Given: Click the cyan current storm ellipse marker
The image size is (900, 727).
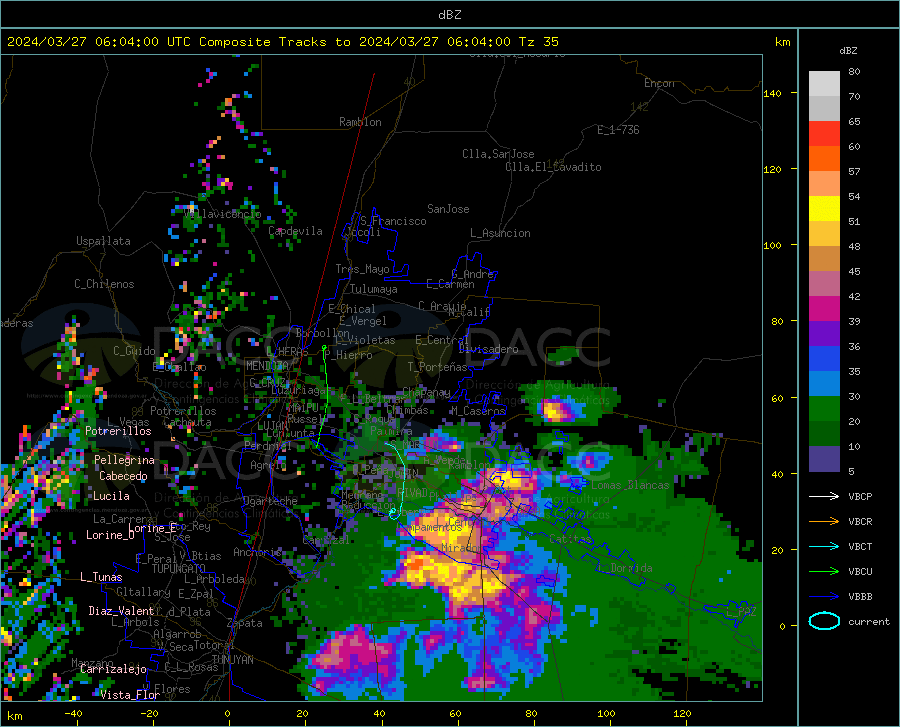Looking at the screenshot, I should point(394,514).
